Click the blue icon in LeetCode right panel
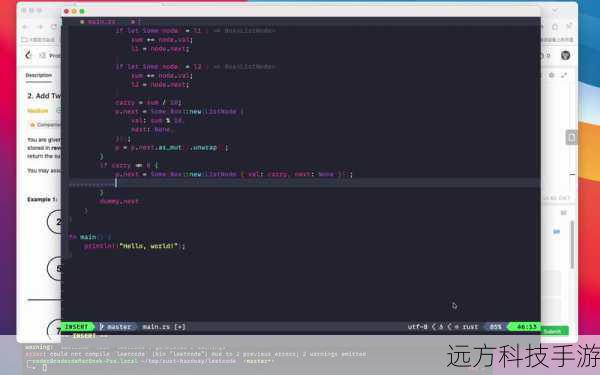The height and width of the screenshot is (375, 600). (x=556, y=232)
